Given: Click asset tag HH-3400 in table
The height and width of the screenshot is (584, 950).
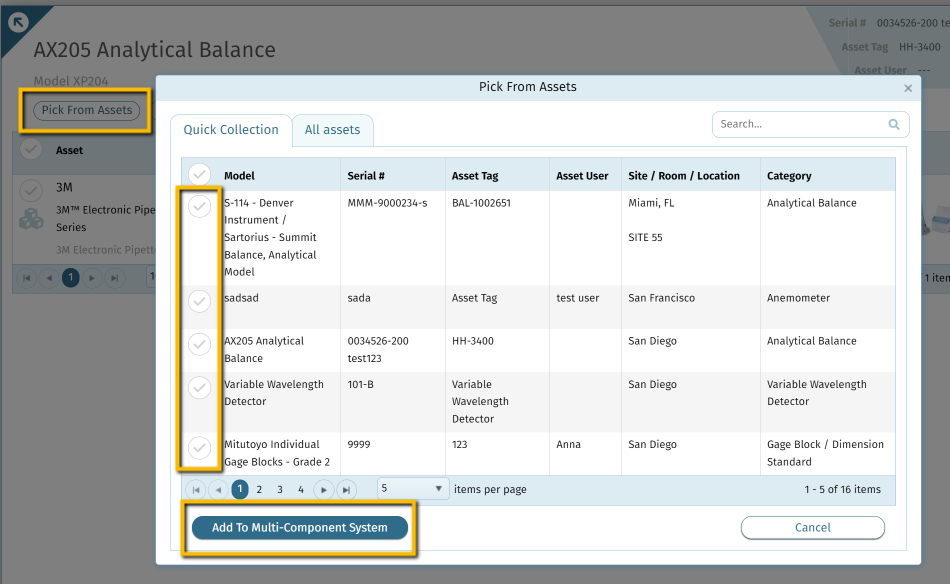Looking at the screenshot, I should tap(473, 341).
